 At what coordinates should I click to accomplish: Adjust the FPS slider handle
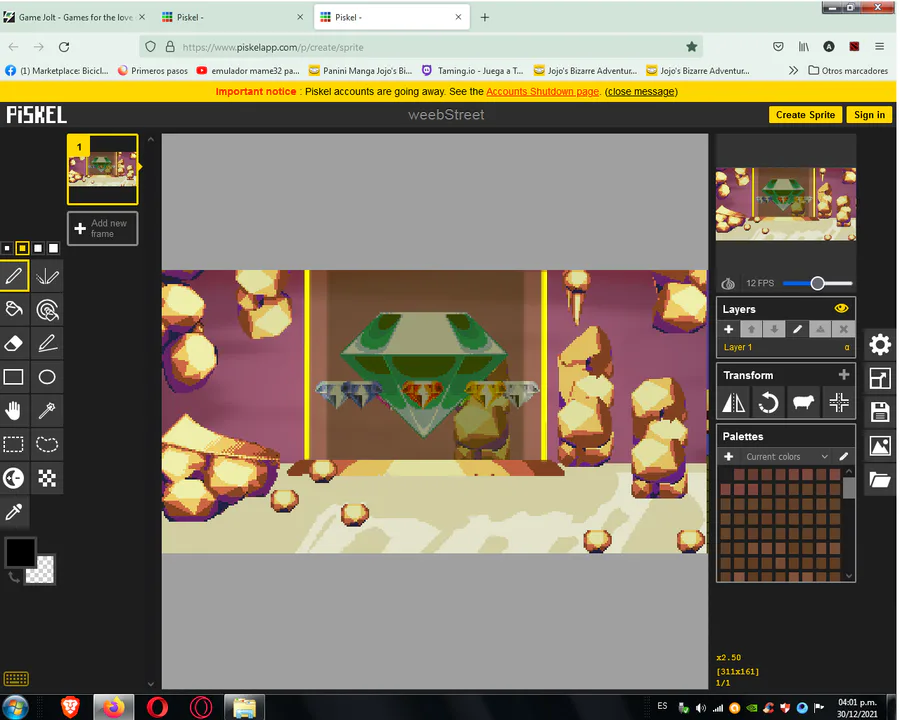[817, 283]
